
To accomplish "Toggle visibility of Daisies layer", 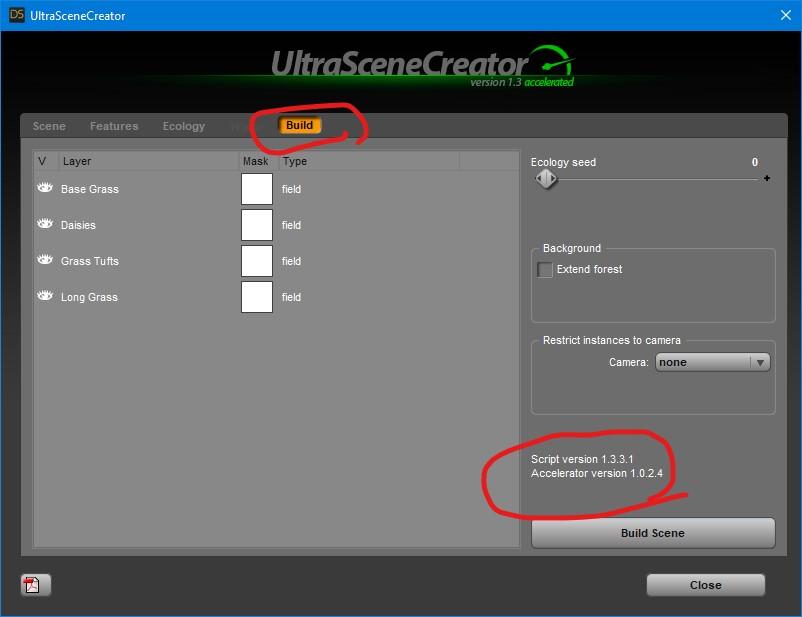I will [45, 224].
